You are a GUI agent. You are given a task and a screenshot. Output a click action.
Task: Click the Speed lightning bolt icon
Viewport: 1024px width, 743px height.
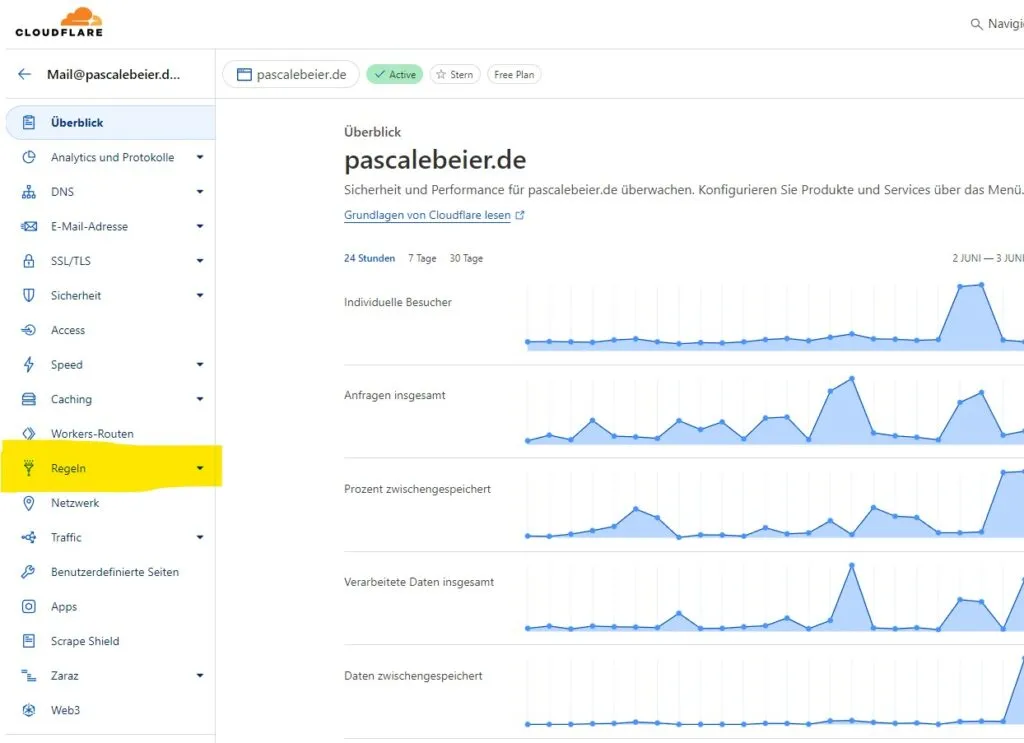pos(29,365)
